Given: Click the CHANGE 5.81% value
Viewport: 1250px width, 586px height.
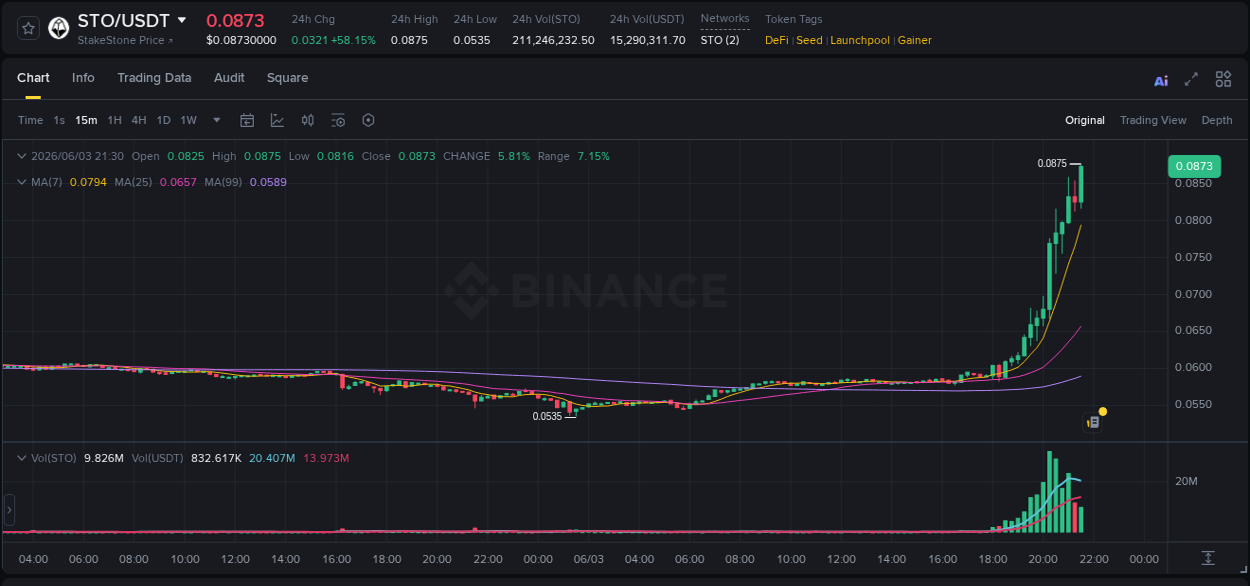Looking at the screenshot, I should tap(514, 156).
